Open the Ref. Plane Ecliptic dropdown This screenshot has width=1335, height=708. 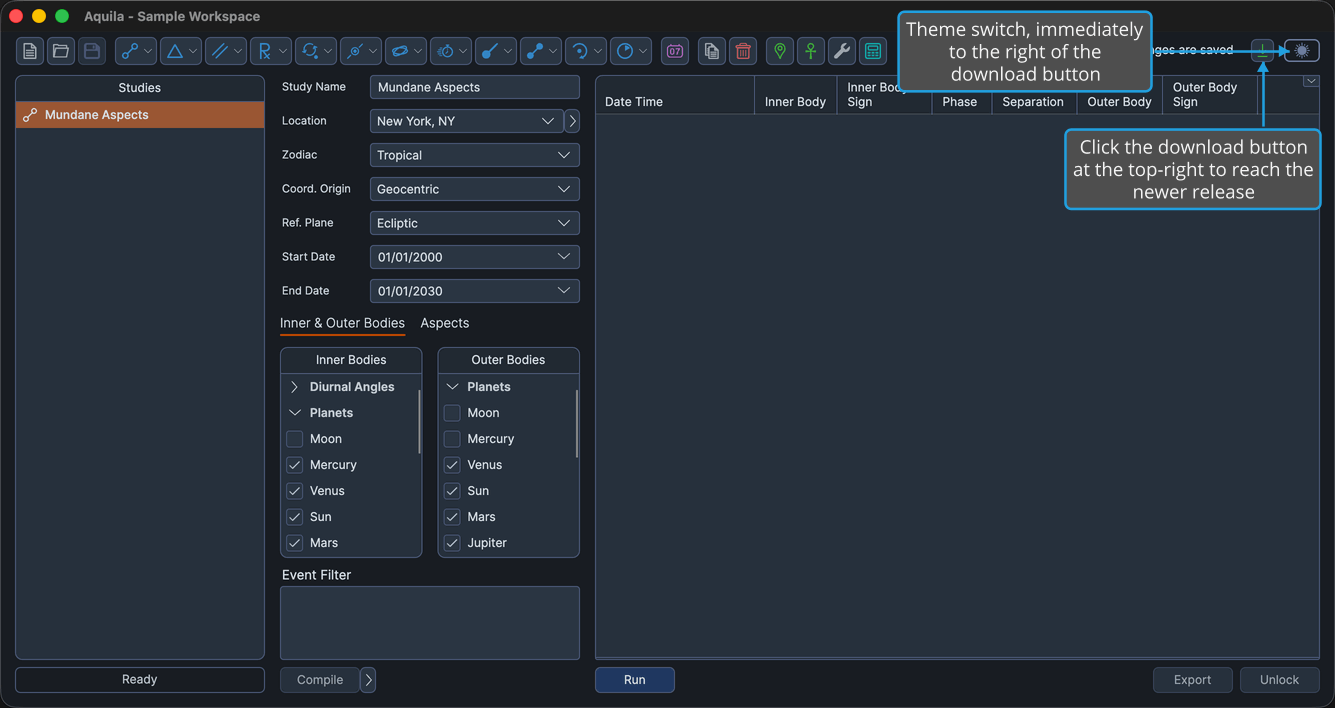(475, 223)
